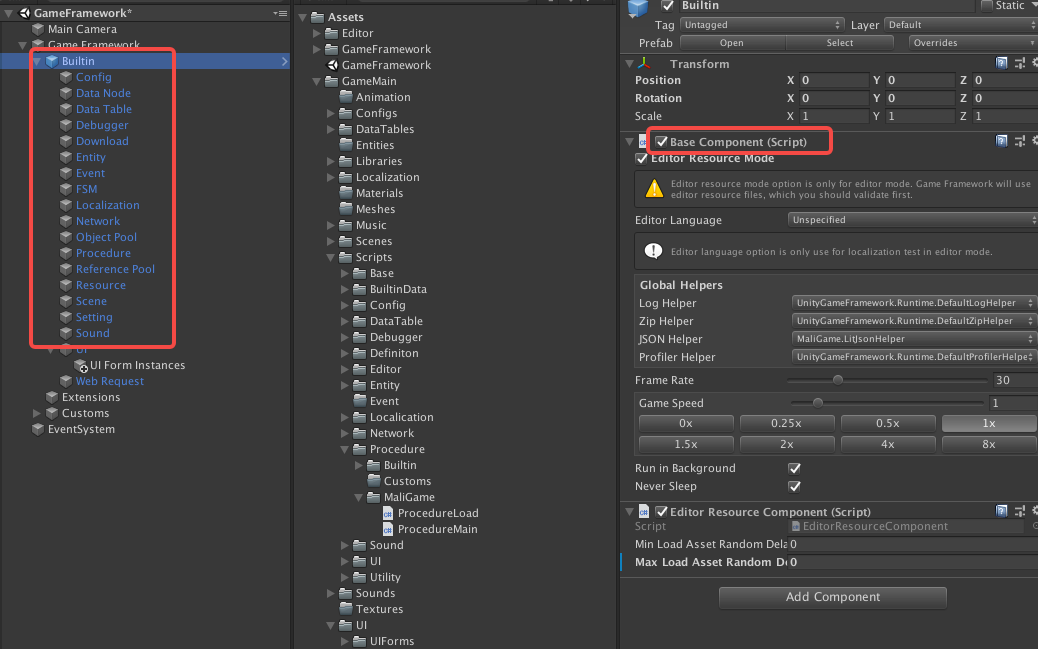This screenshot has height=649, width=1038.
Task: Open the prefab Overrides dropdown menu
Action: tap(969, 42)
